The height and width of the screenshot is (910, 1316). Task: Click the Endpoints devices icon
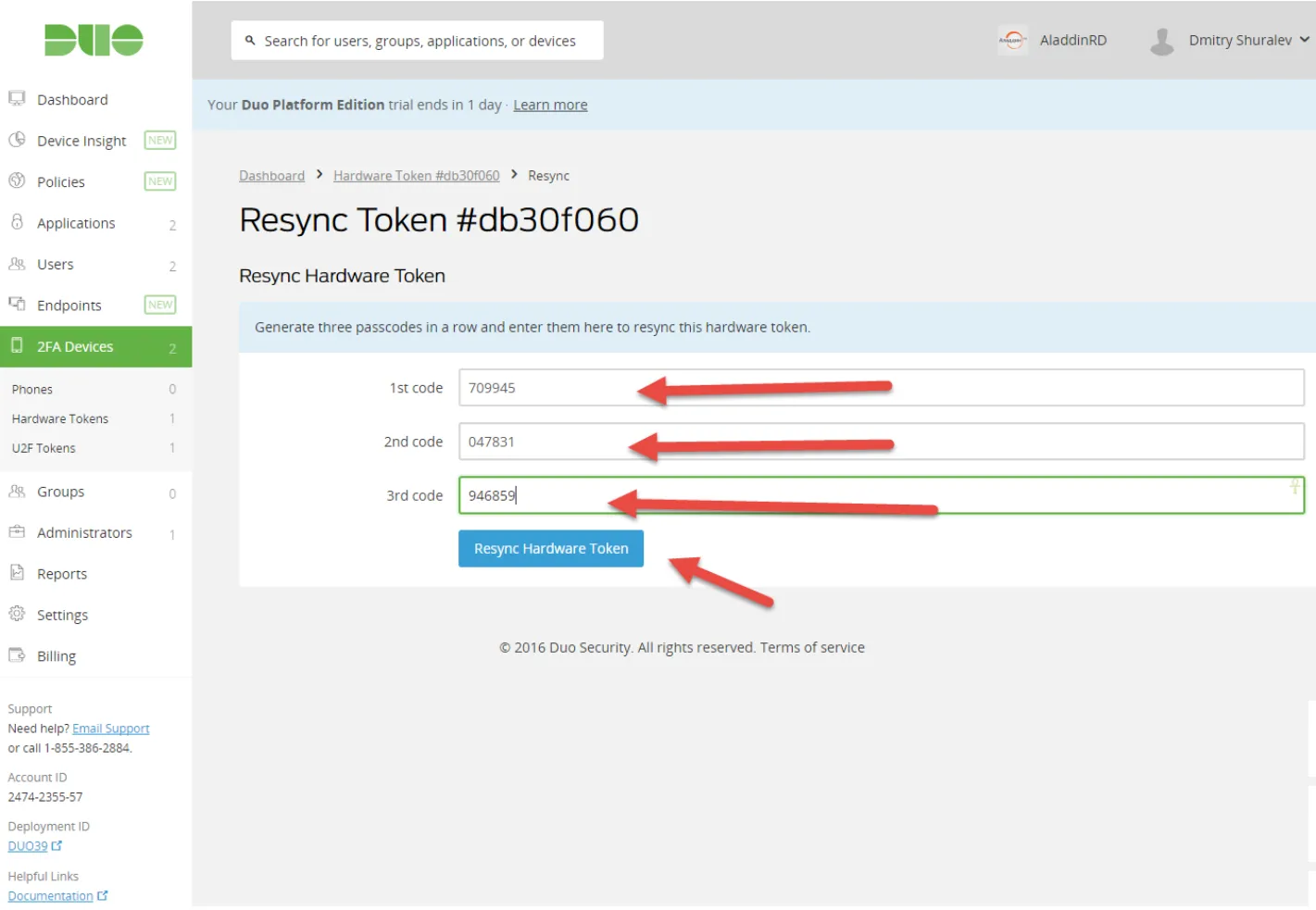[17, 304]
